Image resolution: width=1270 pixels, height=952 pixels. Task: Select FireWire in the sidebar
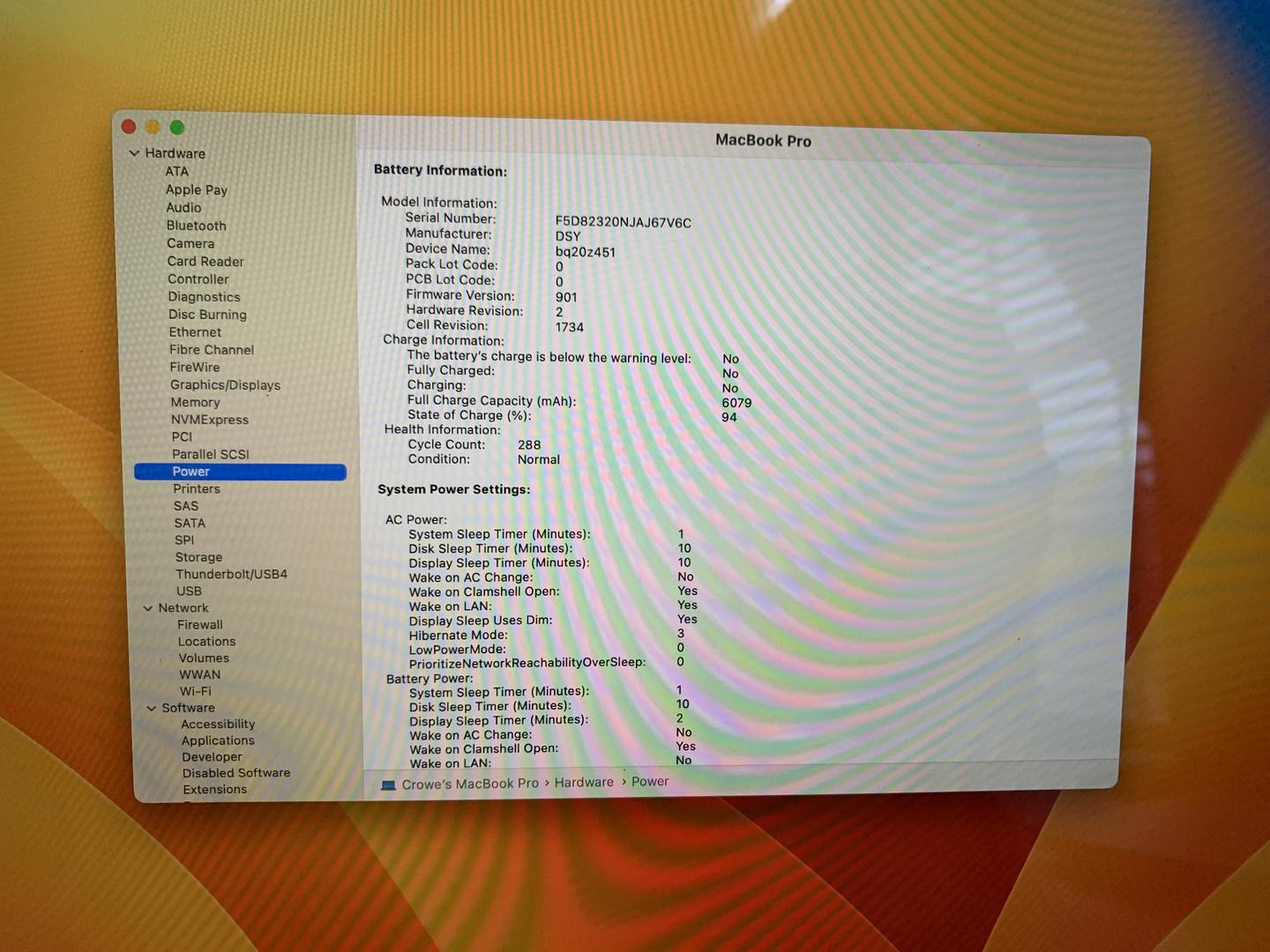click(195, 368)
